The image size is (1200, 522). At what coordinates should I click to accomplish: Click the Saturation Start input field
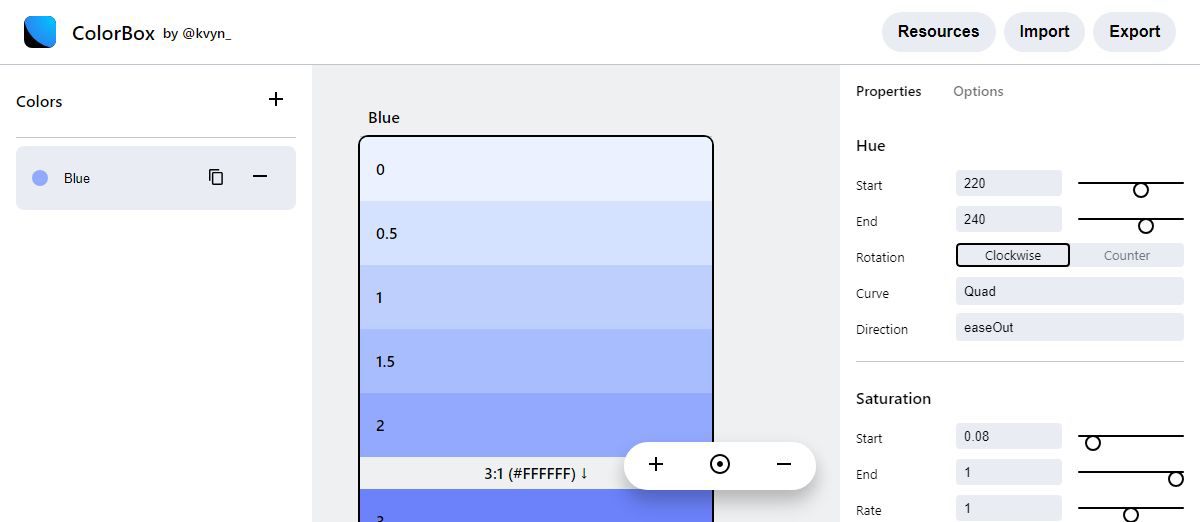(1008, 436)
